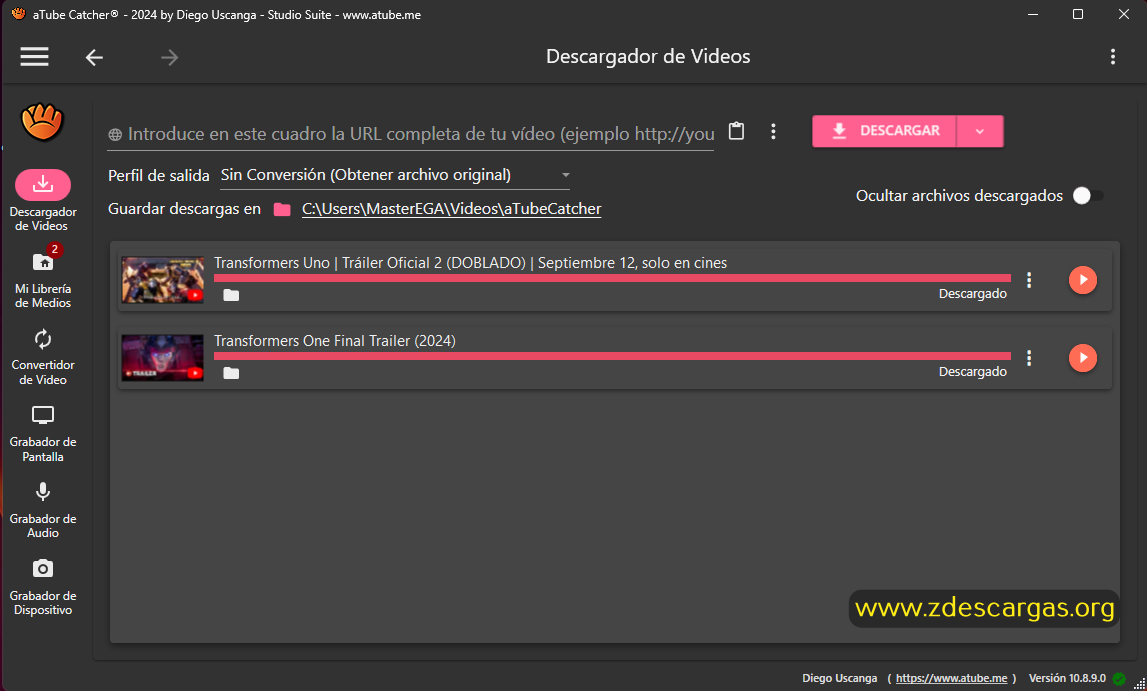
Task: Play the Transformers One Final Trailer
Action: (1083, 358)
